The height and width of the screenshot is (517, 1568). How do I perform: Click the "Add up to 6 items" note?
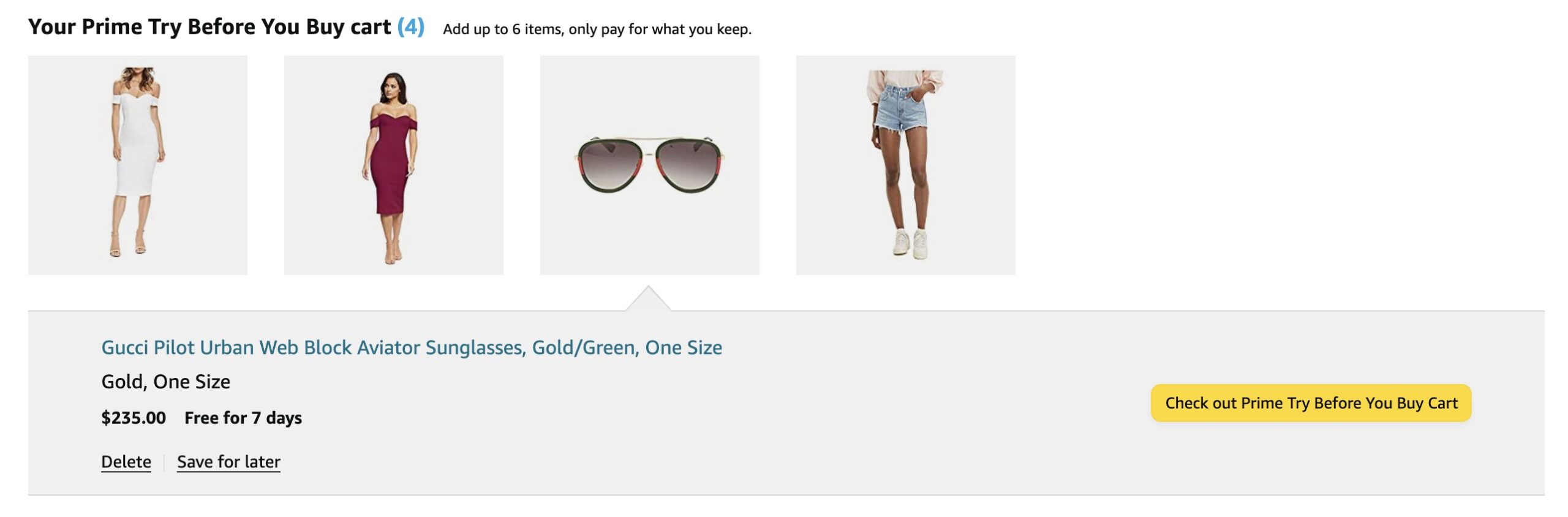click(x=597, y=29)
